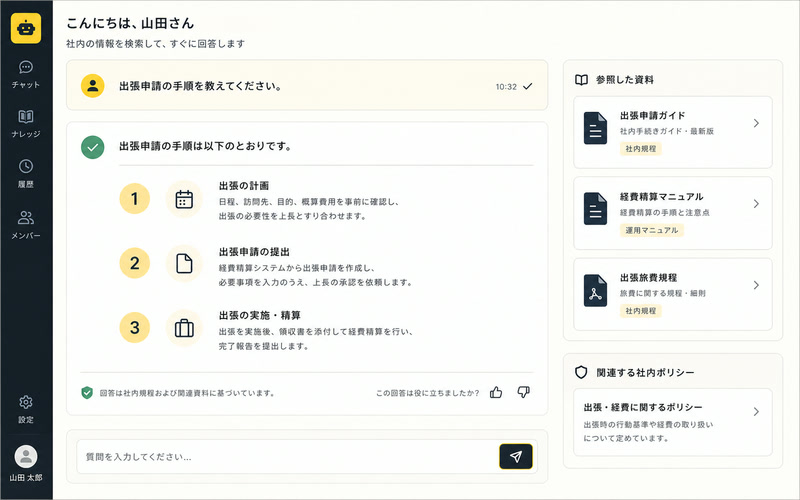Click the 出張申請の手順は以下のとおりです。 answer heading
The width and height of the screenshot is (800, 500).
coord(206,146)
